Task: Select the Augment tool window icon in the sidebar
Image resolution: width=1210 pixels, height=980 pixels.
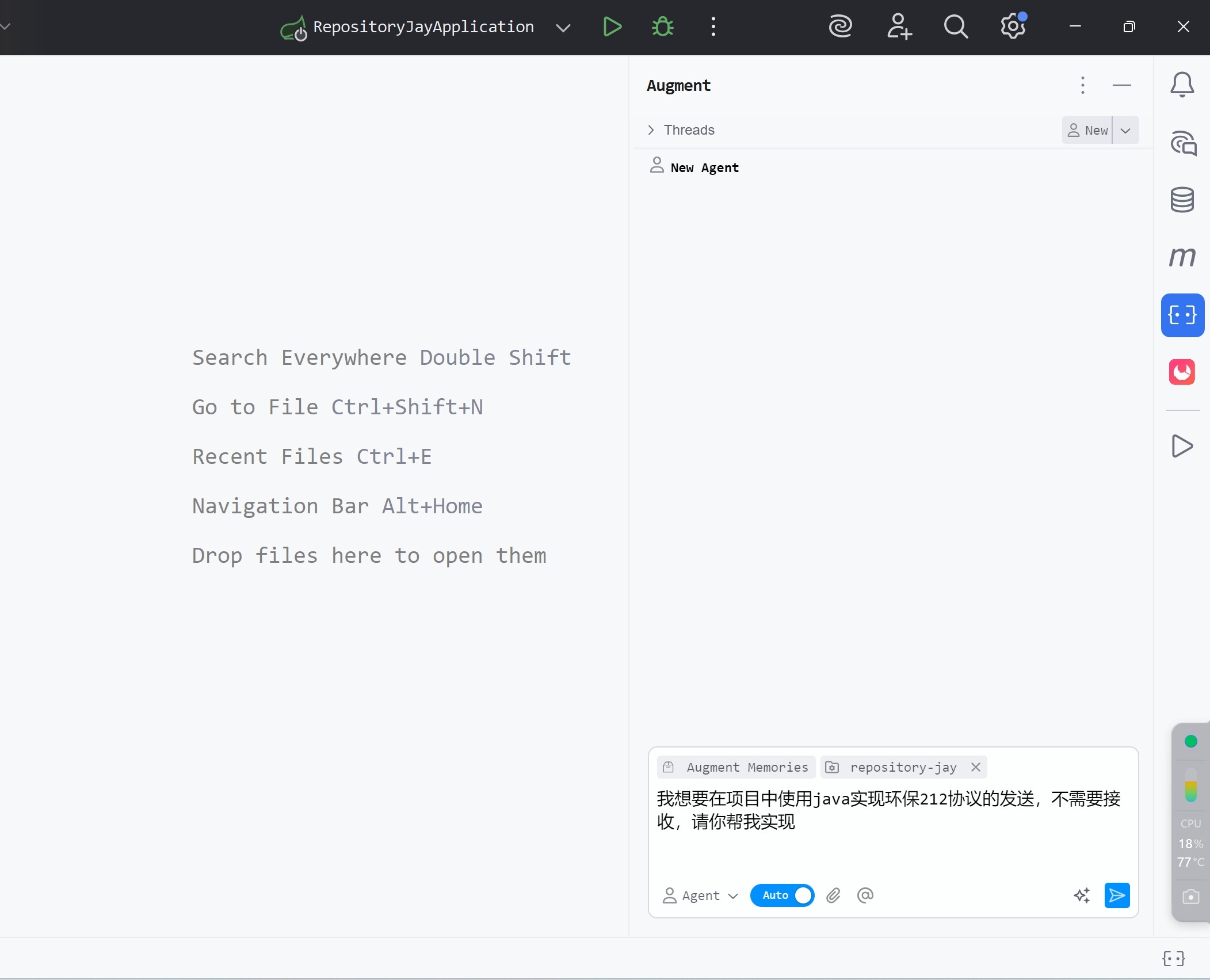Action: tap(1182, 315)
